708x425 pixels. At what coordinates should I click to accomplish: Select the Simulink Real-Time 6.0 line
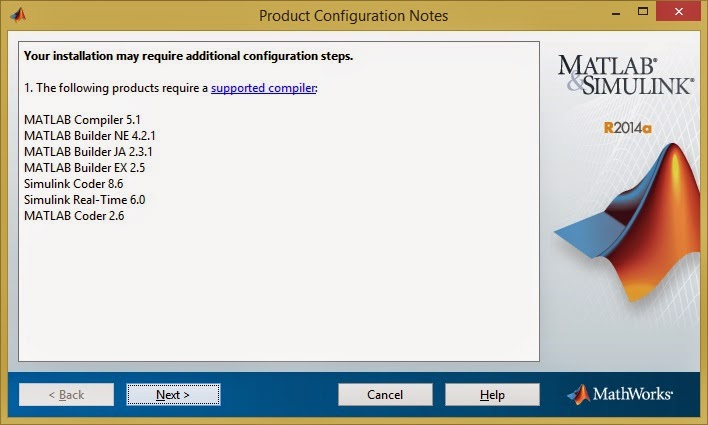tap(84, 200)
